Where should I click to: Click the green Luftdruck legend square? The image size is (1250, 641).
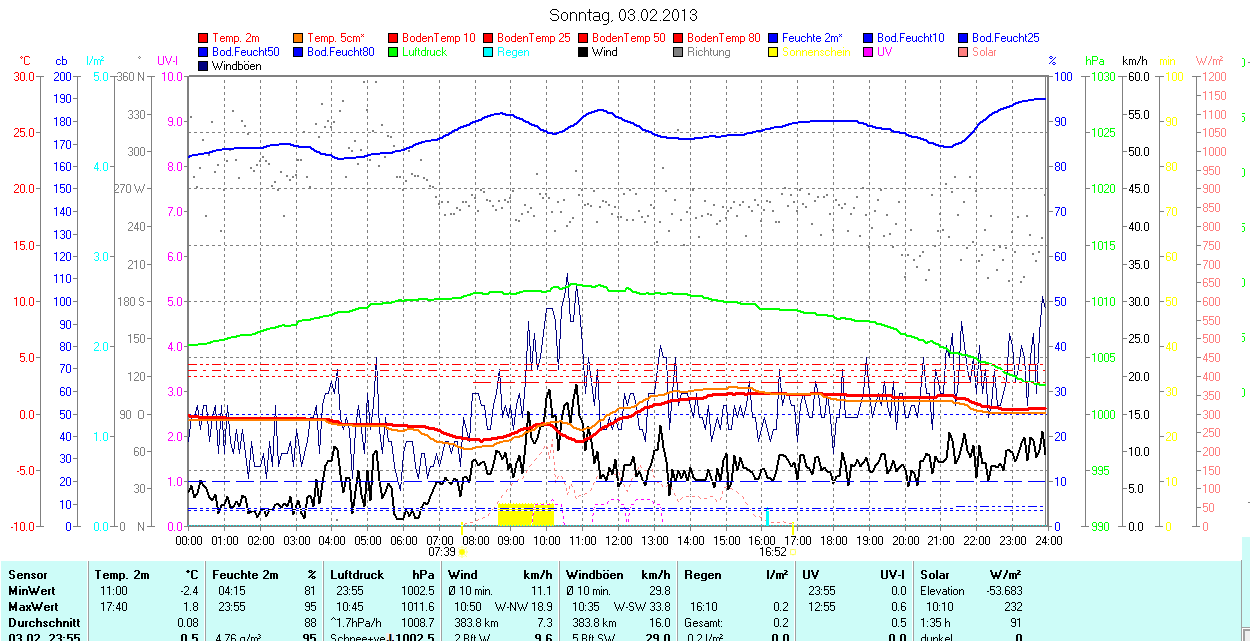coord(393,52)
